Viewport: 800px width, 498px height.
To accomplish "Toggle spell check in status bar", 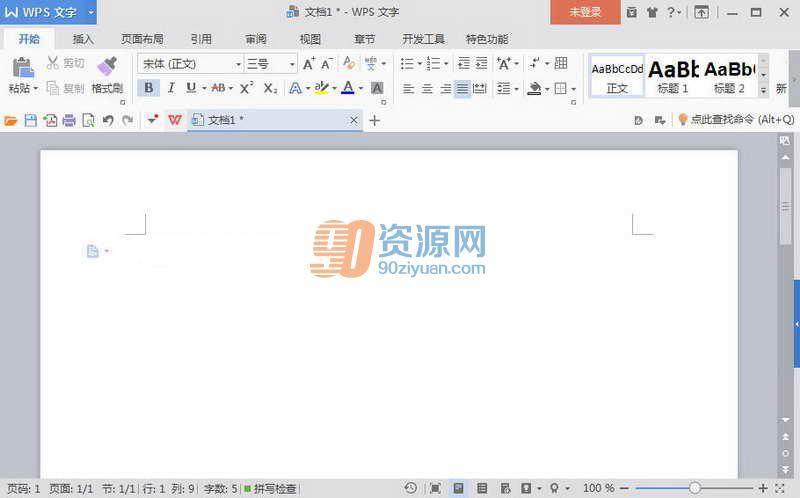I will [270, 489].
